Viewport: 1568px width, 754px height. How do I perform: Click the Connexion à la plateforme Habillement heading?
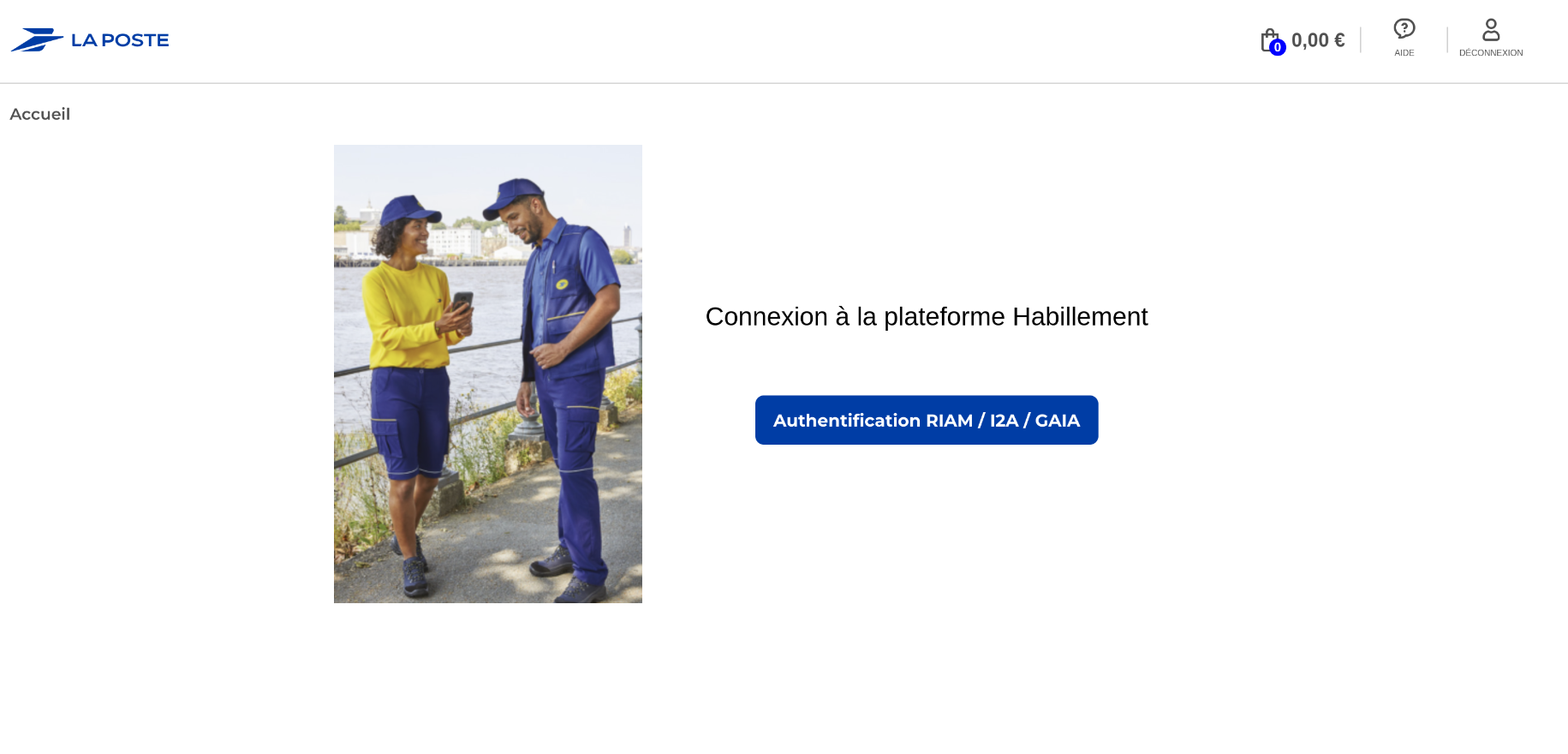click(x=927, y=316)
